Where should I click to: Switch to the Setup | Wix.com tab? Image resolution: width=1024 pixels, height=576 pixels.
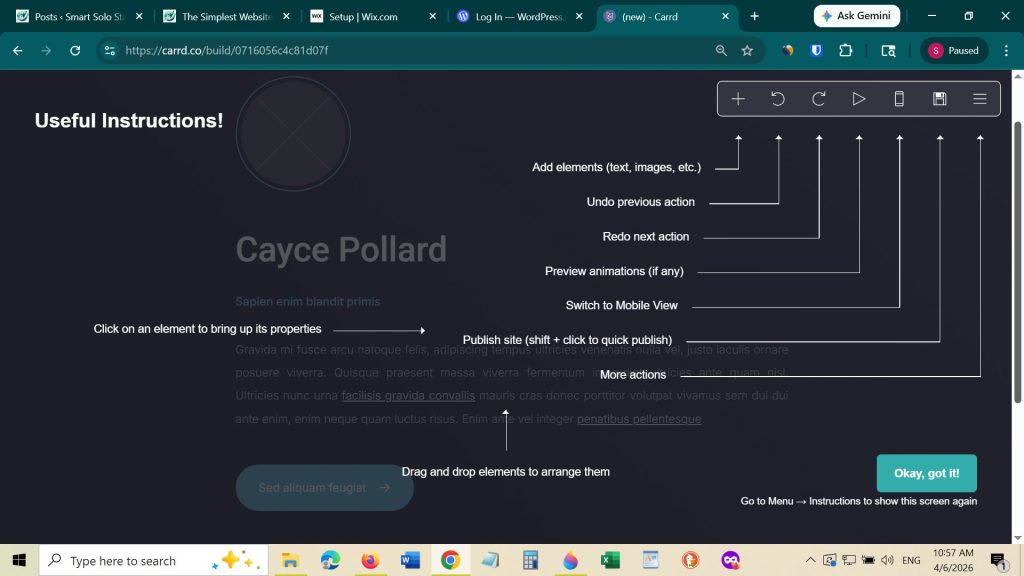coord(372,16)
